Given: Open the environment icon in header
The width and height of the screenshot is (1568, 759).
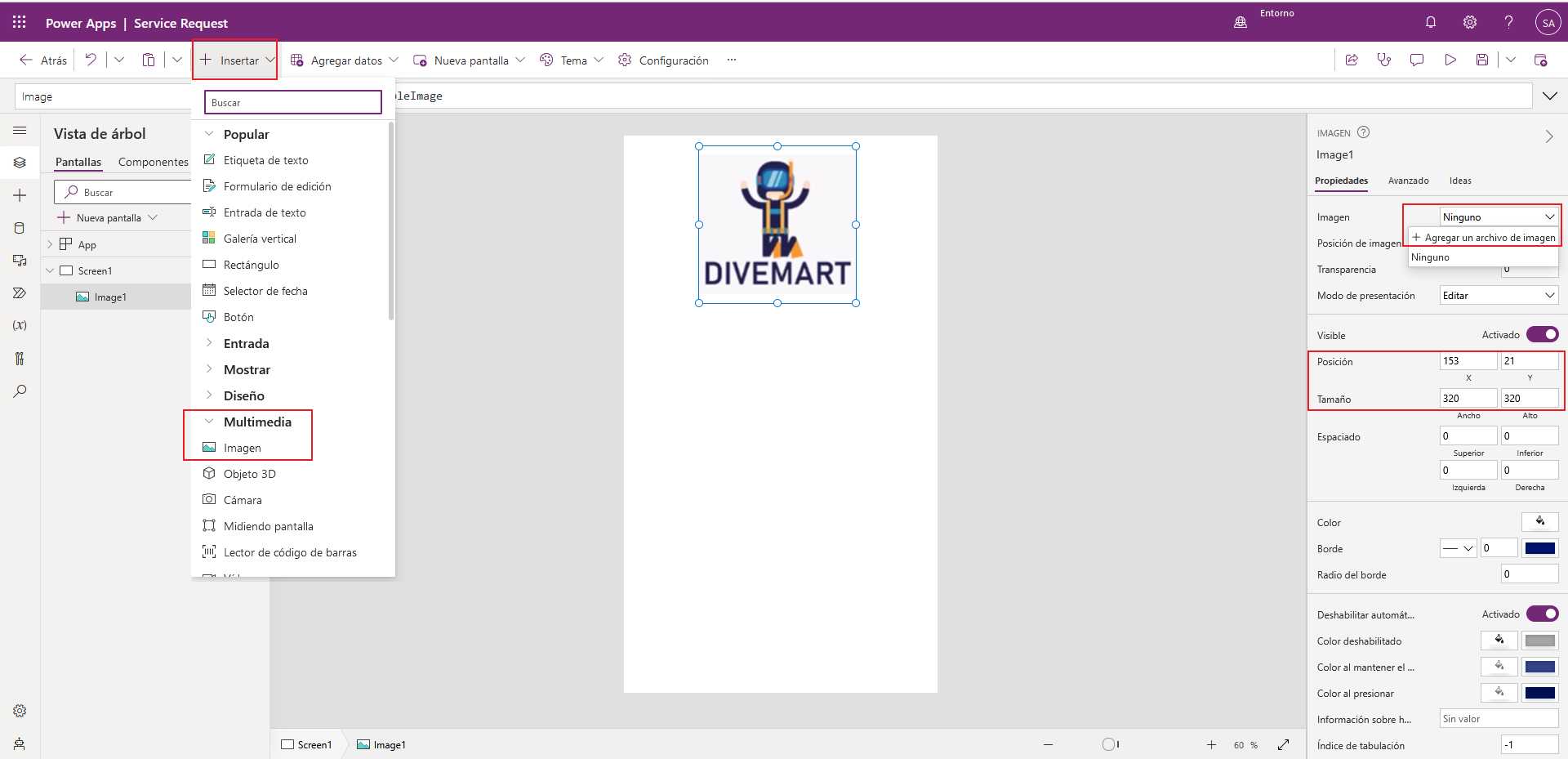Looking at the screenshot, I should [x=1241, y=22].
